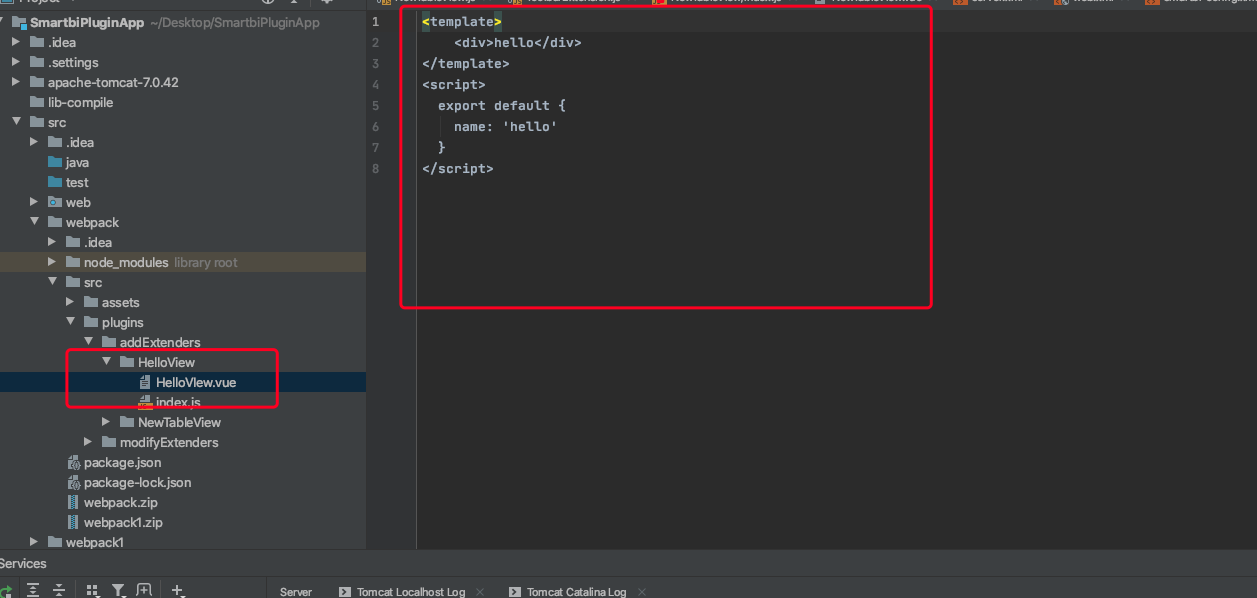Image resolution: width=1257 pixels, height=598 pixels.
Task: Open the Group By menu in Services
Action: (x=92, y=591)
